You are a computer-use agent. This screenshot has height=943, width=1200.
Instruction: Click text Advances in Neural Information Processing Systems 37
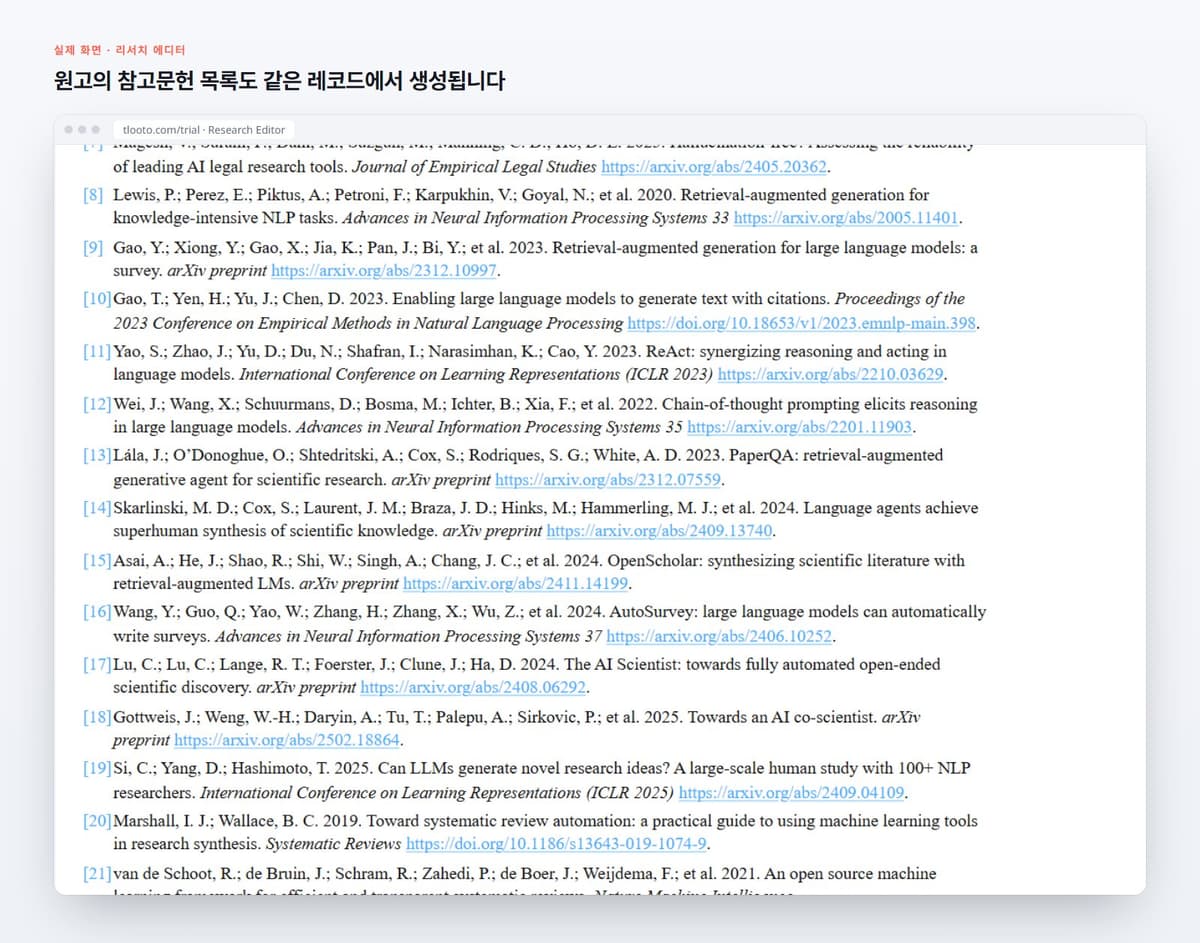point(409,636)
